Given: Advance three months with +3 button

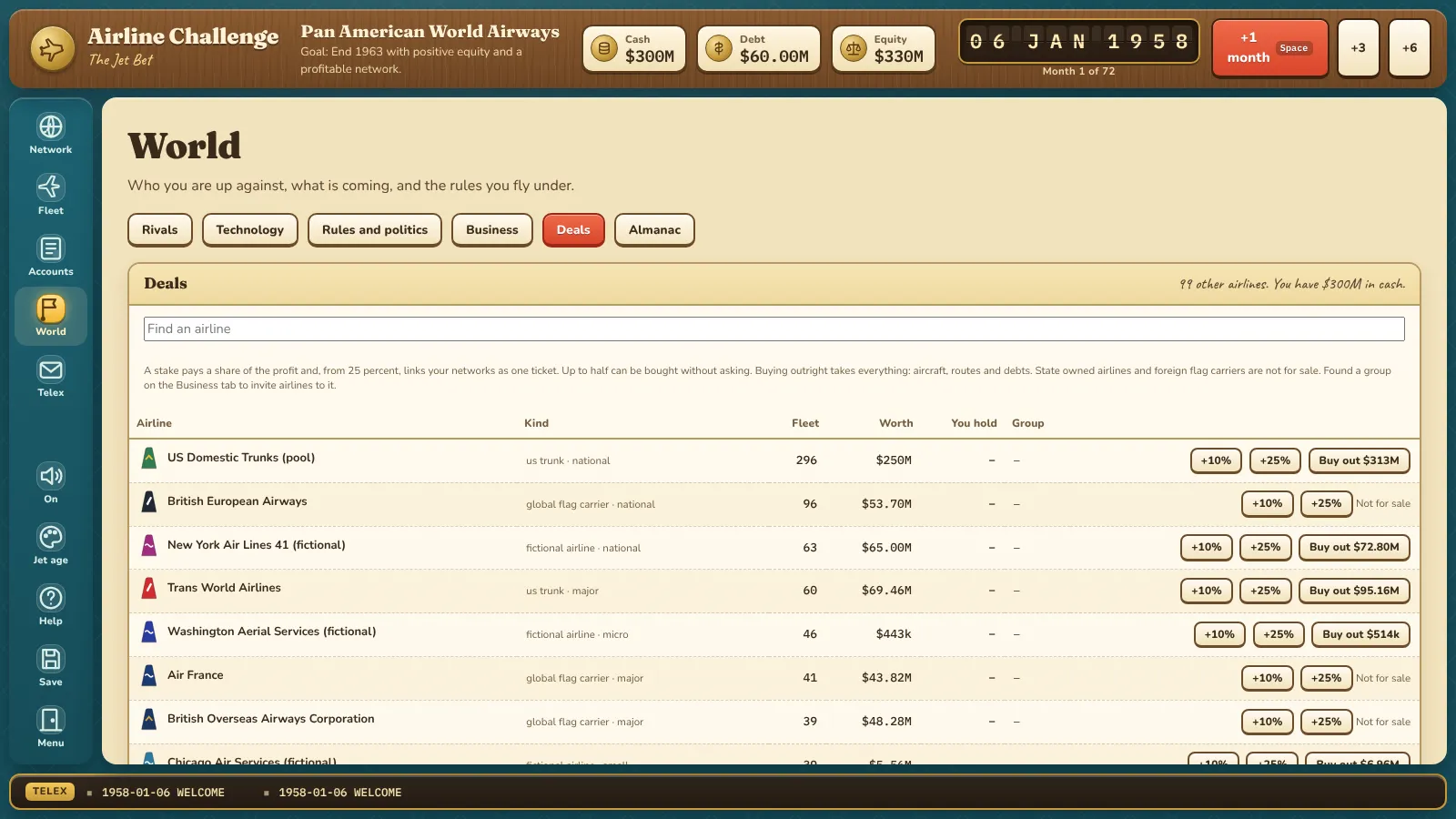Looking at the screenshot, I should pyautogui.click(x=1358, y=48).
